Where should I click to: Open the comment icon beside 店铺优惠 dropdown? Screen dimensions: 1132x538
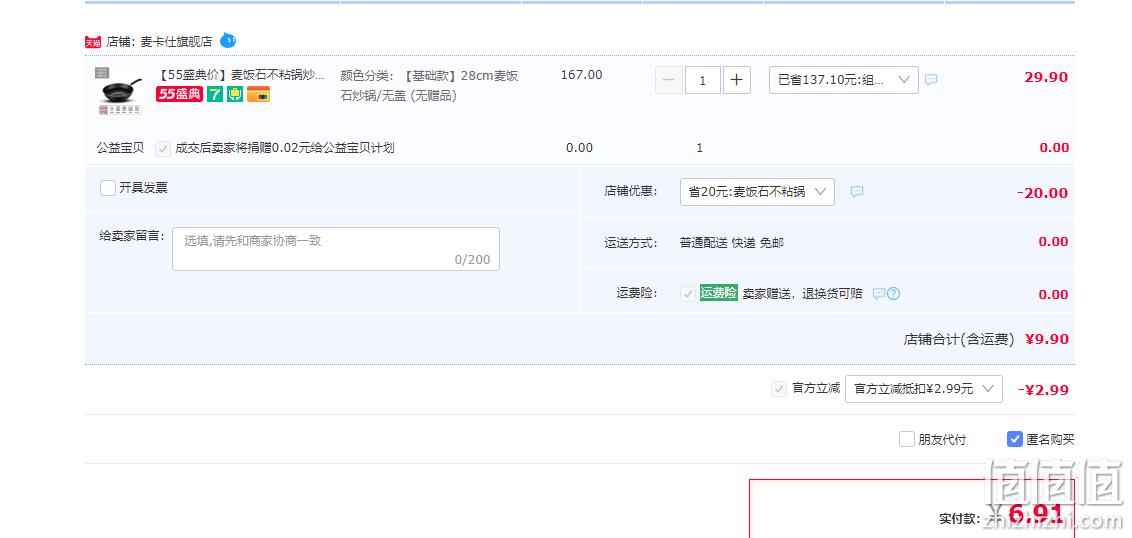pyautogui.click(x=857, y=192)
